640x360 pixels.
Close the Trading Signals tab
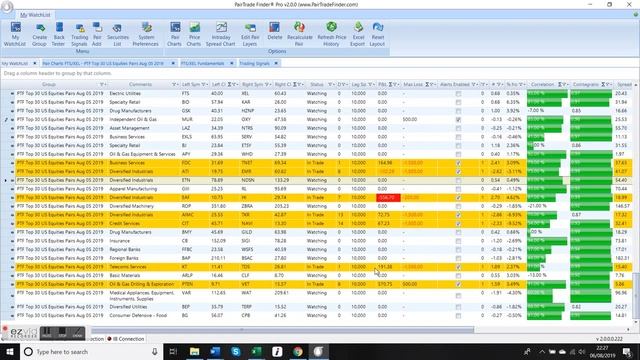click(x=276, y=64)
